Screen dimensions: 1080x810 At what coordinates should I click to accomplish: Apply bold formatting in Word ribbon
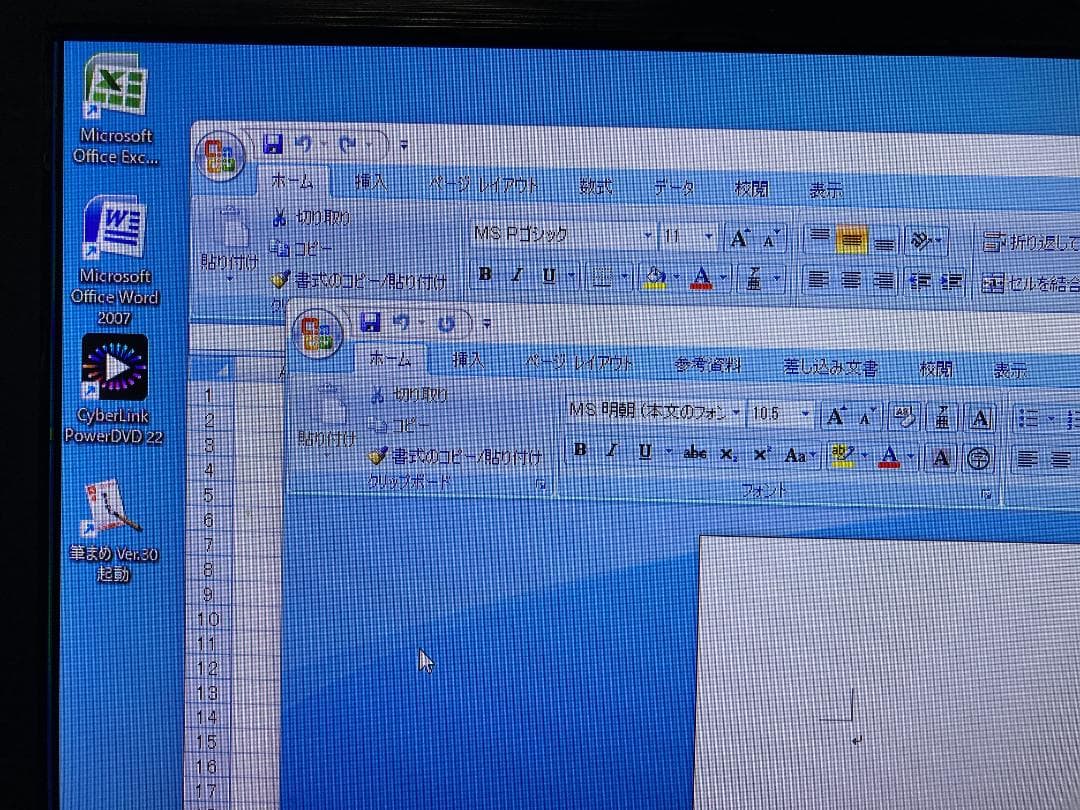(x=580, y=450)
